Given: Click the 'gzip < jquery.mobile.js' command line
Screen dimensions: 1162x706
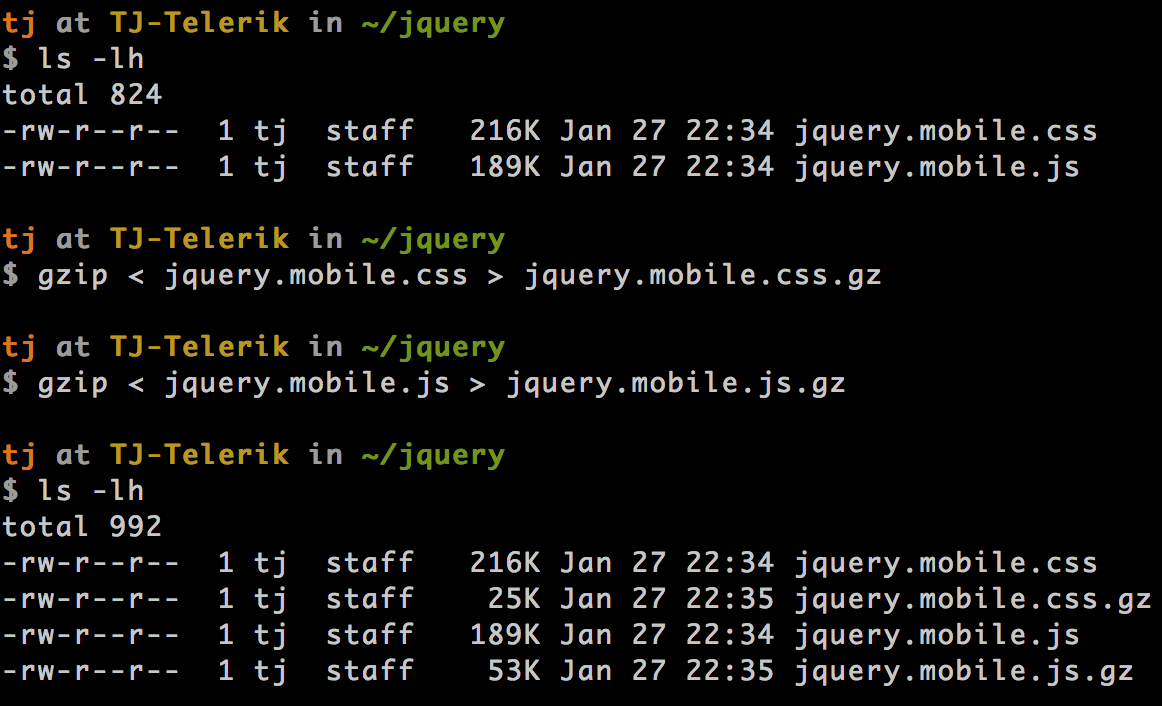Looking at the screenshot, I should click(424, 384).
